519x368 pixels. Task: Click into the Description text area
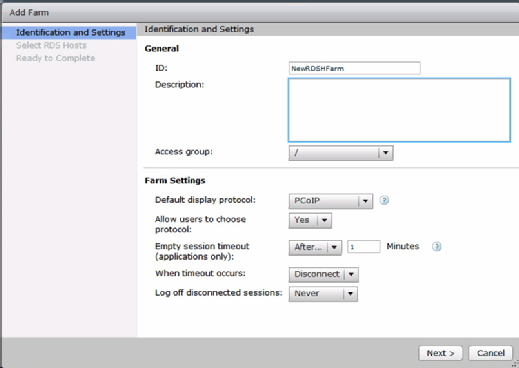pyautogui.click(x=399, y=110)
